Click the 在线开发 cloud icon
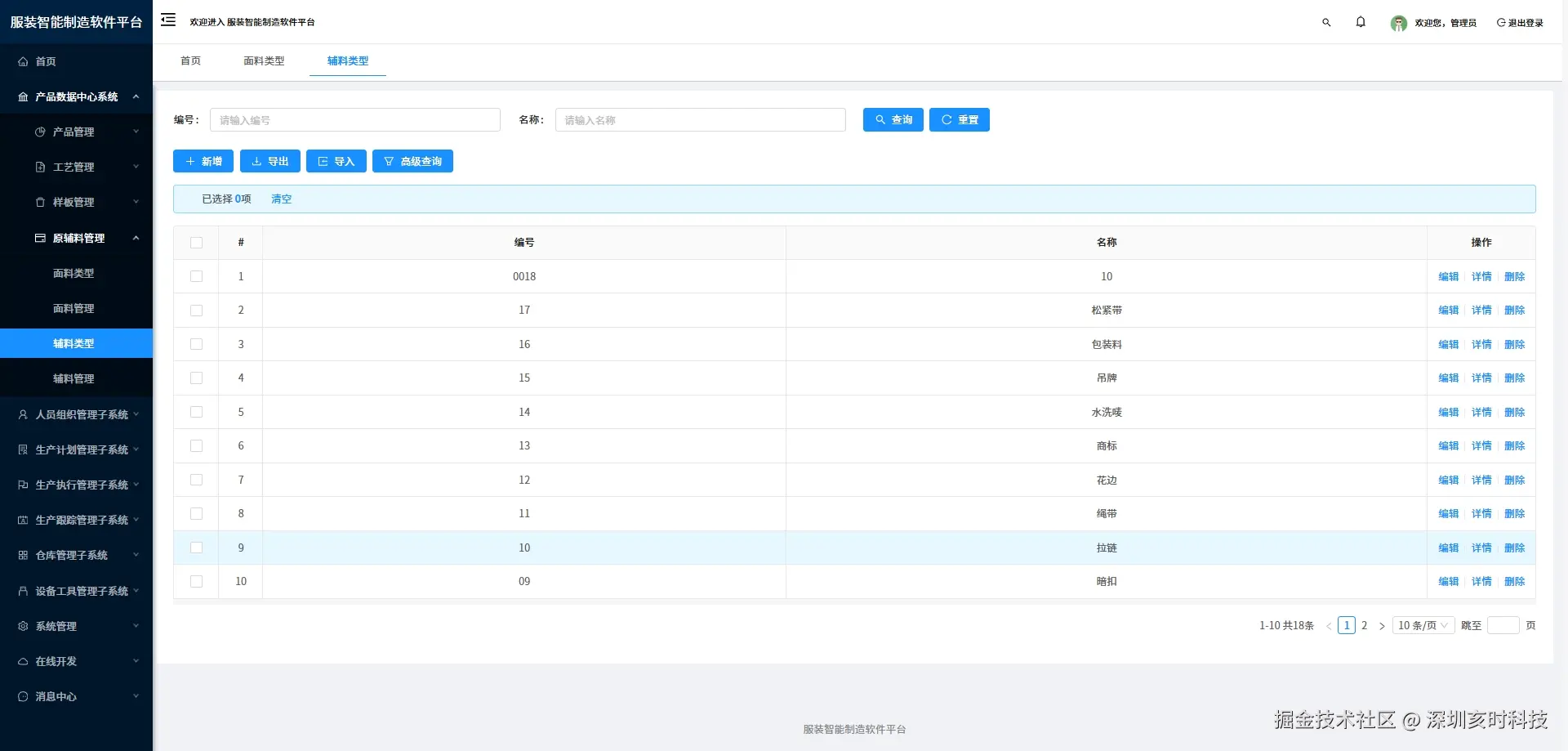Screen dimensions: 1568x751 (23, 661)
